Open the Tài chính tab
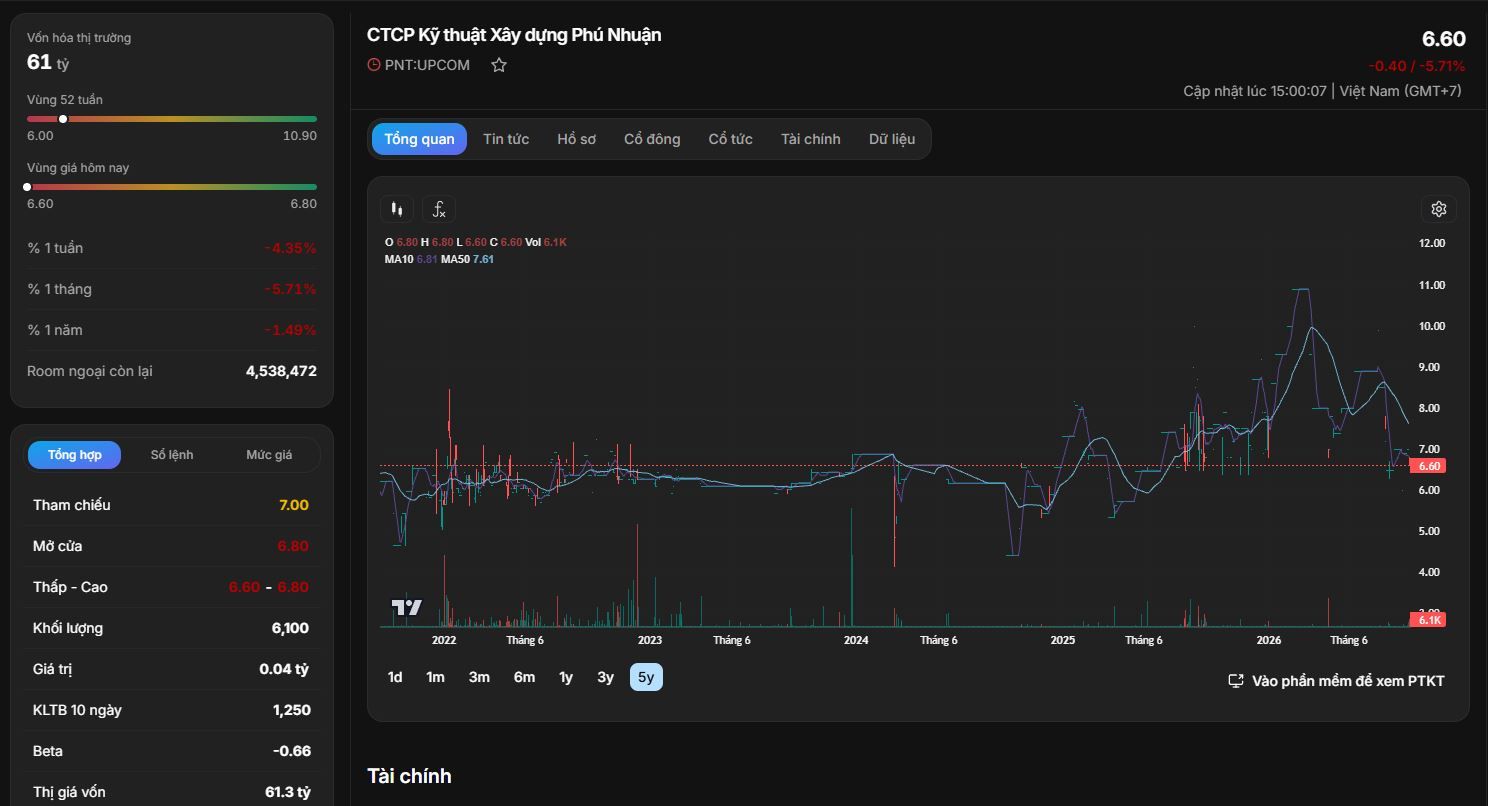 [x=811, y=139]
